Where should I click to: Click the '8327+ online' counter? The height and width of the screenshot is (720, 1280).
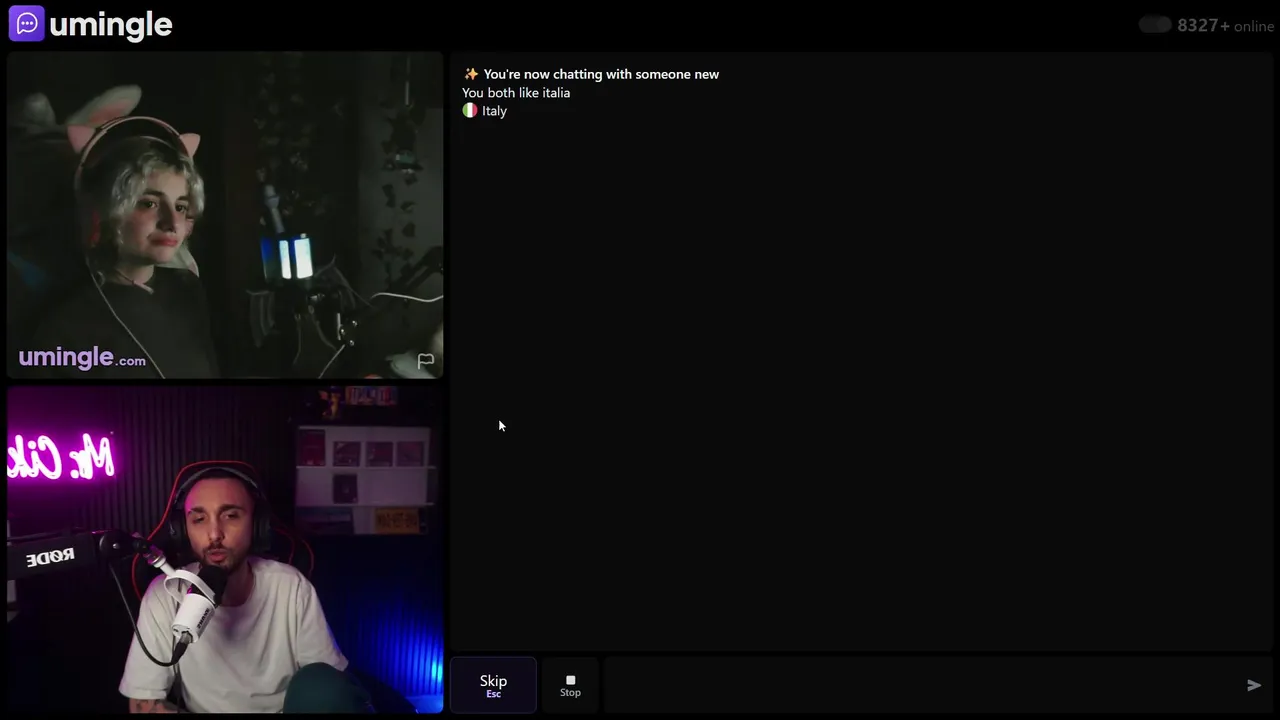coord(1225,26)
